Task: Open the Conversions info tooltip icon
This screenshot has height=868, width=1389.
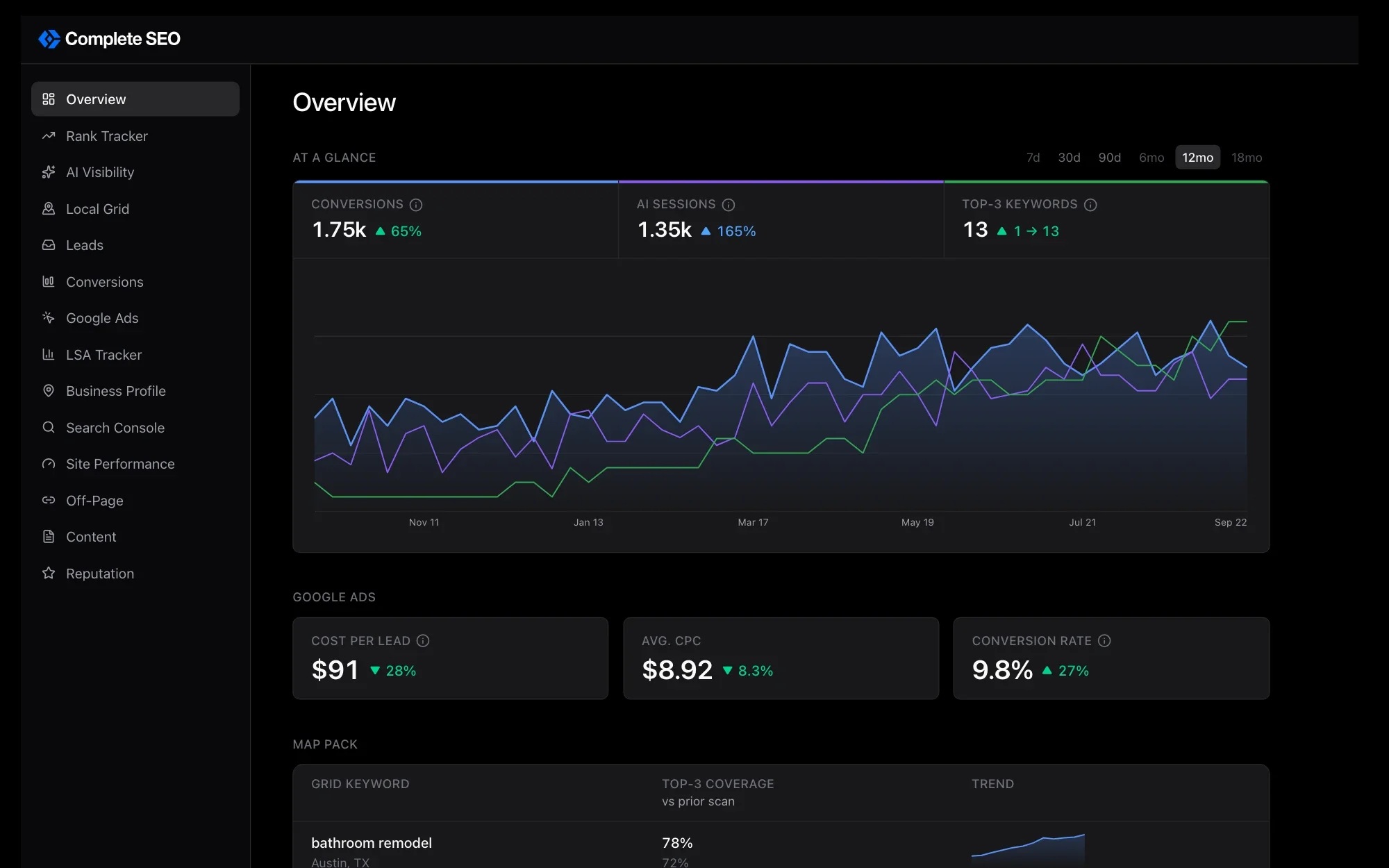Action: pyautogui.click(x=416, y=205)
